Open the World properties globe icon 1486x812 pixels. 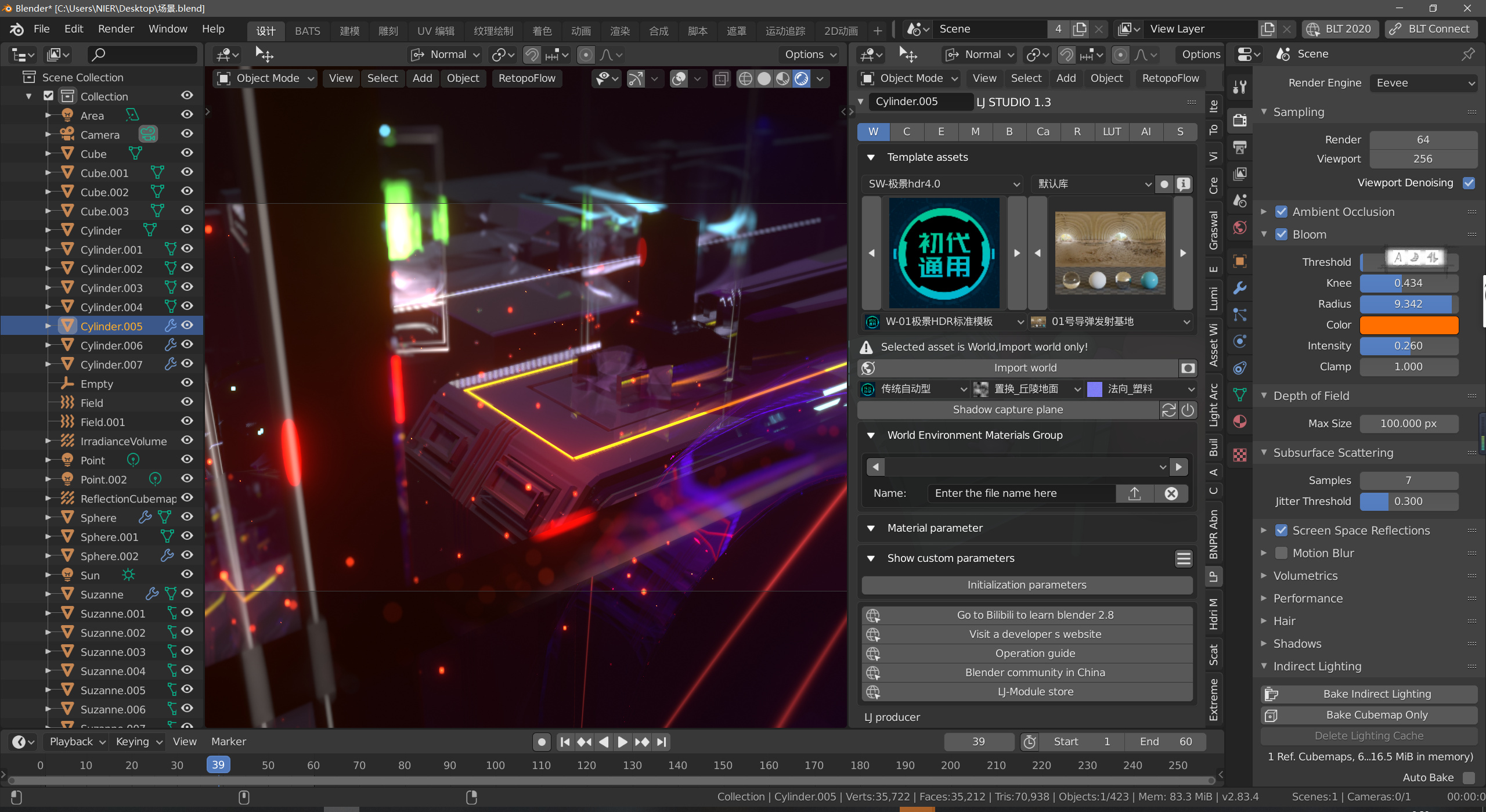click(x=1240, y=228)
